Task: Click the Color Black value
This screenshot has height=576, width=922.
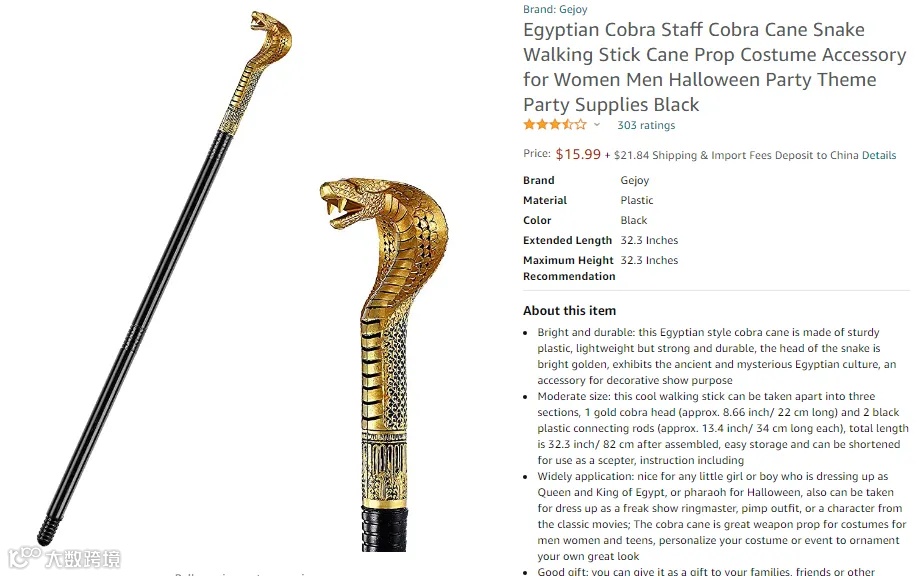Action: pos(633,220)
